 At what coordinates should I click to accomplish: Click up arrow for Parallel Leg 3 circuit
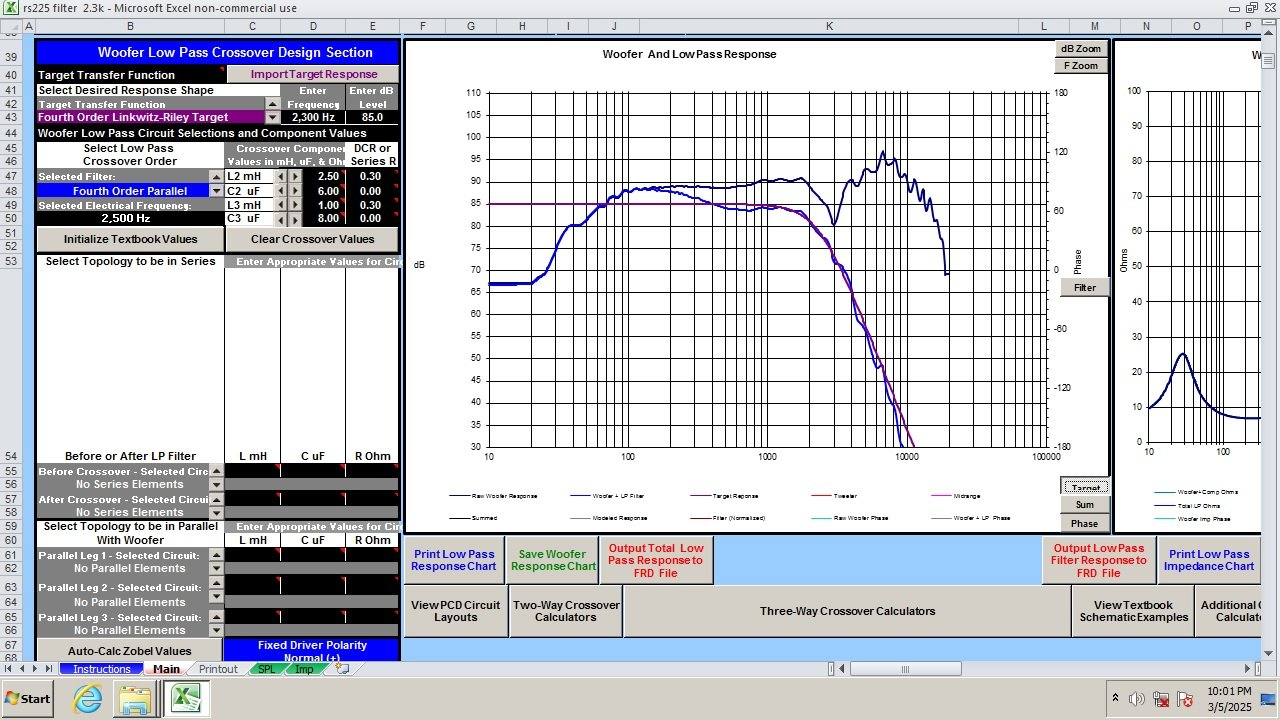tap(216, 617)
